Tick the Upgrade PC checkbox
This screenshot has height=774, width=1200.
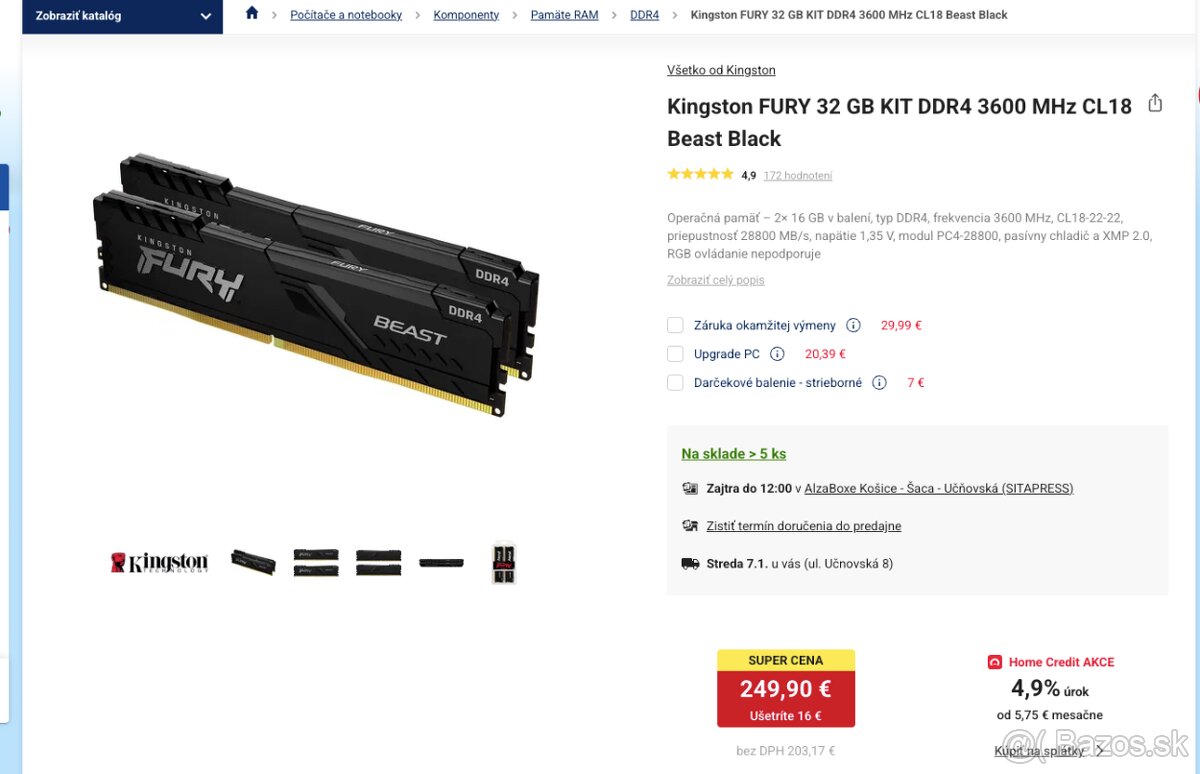click(x=675, y=354)
